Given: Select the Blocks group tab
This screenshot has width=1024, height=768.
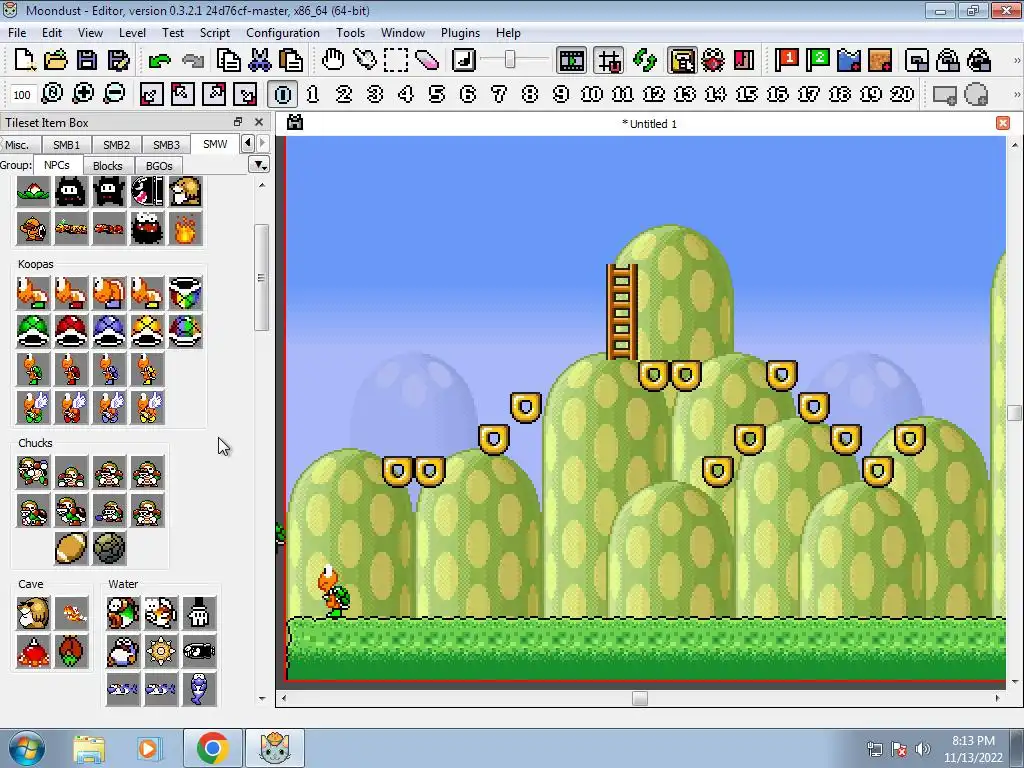Looking at the screenshot, I should [x=108, y=165].
